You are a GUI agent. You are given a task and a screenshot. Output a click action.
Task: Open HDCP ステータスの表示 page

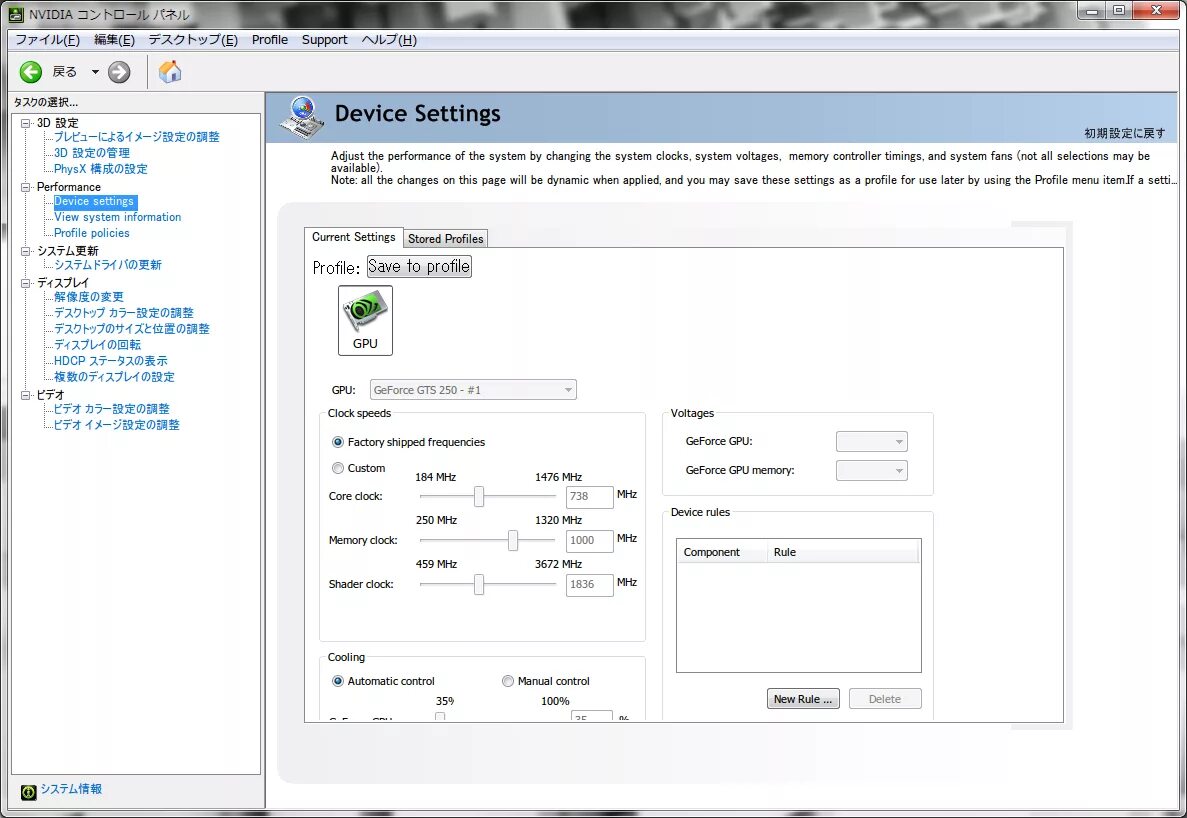(x=111, y=361)
